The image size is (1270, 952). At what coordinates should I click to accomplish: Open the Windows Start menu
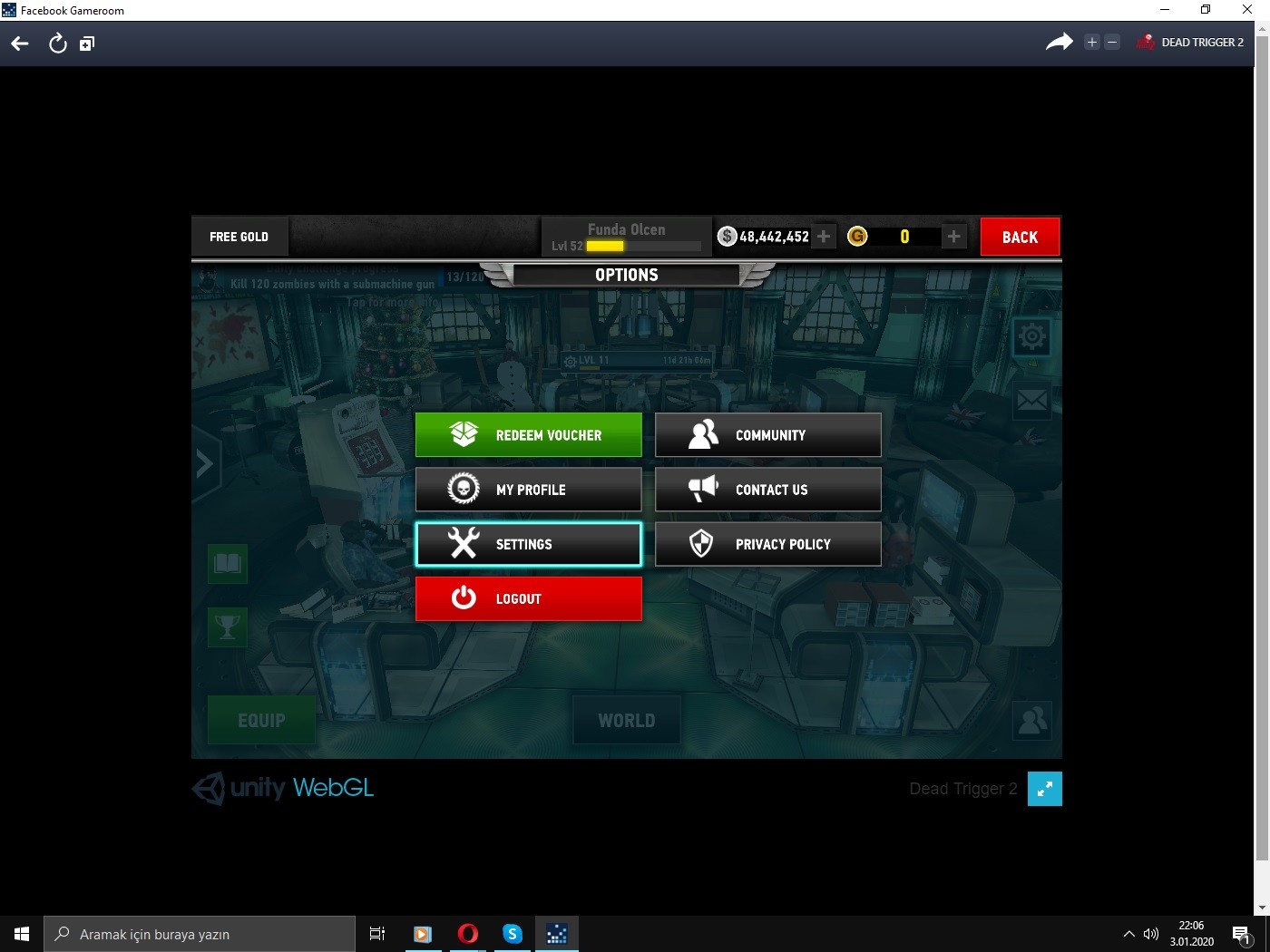pos(22,934)
